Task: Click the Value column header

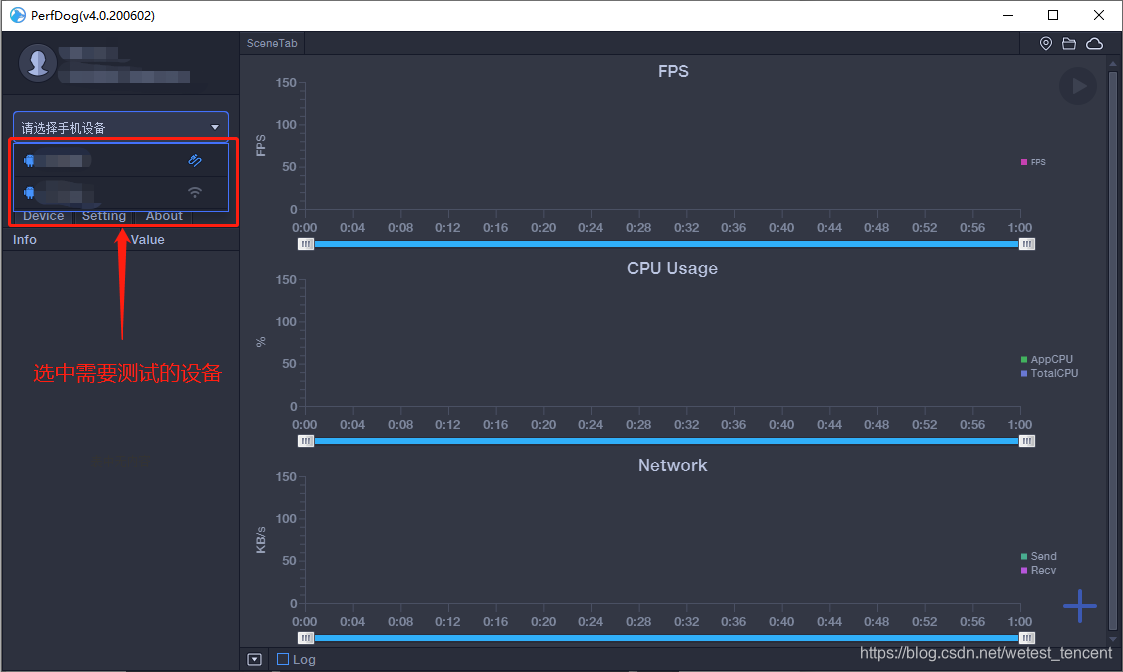Action: coord(148,240)
